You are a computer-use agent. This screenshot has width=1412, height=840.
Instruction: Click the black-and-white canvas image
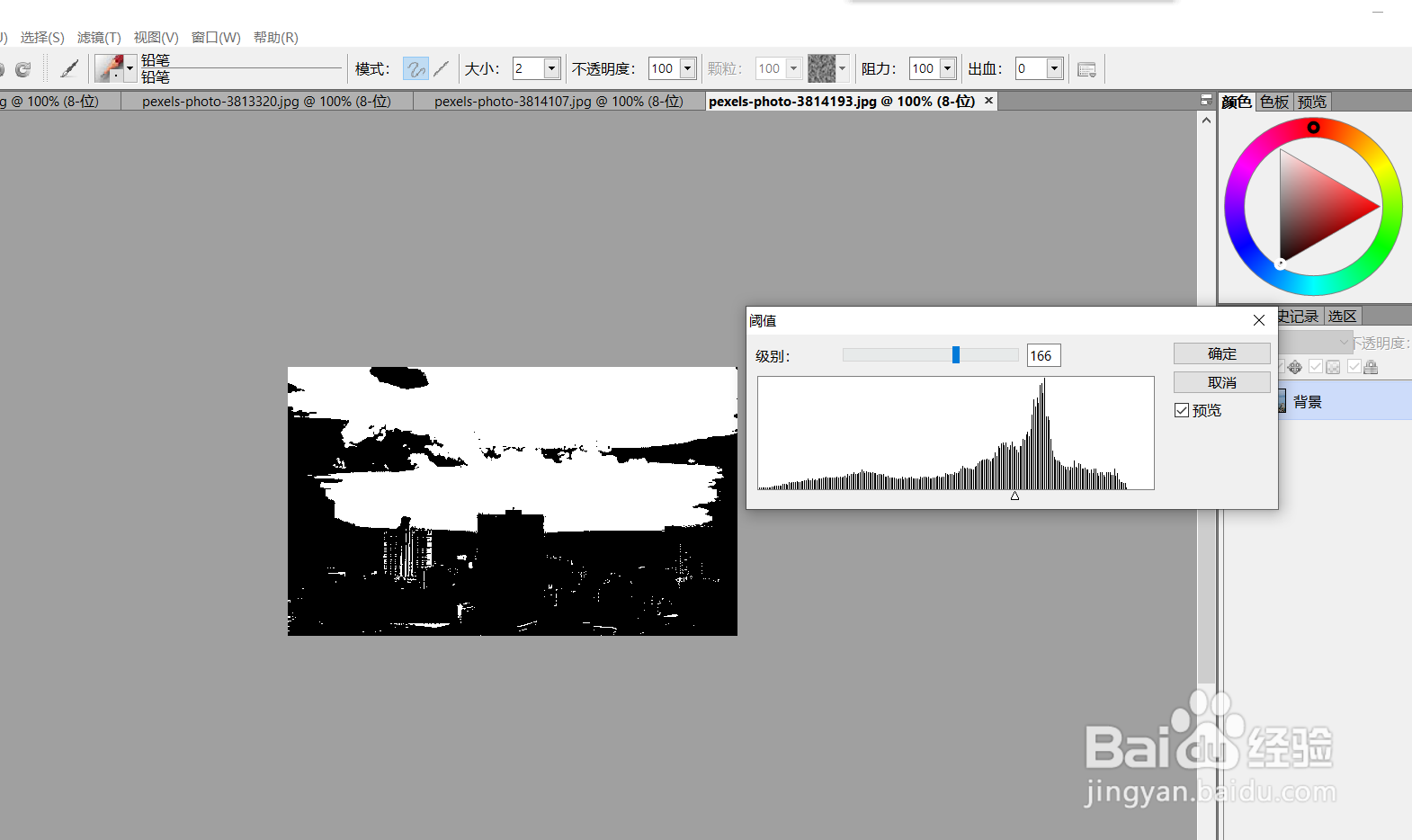[x=513, y=501]
